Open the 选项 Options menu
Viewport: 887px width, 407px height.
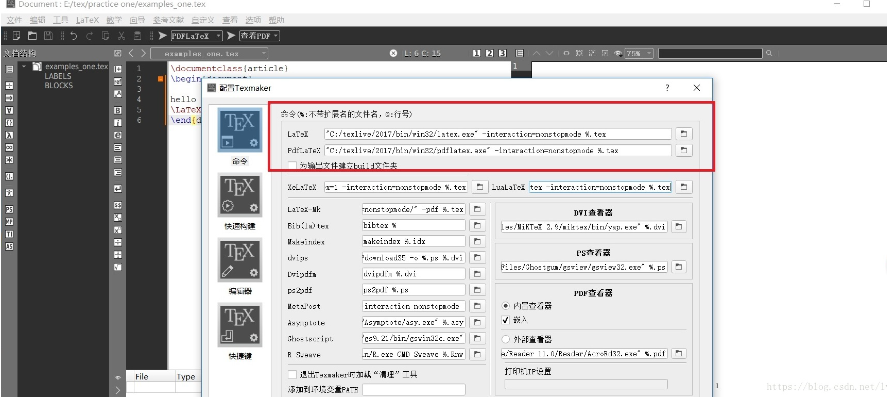[x=253, y=20]
